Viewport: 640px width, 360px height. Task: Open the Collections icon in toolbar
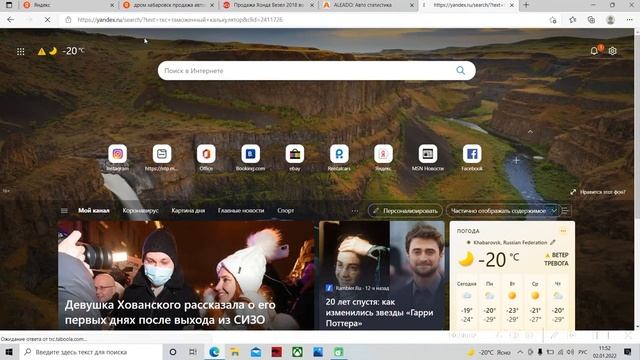click(591, 20)
